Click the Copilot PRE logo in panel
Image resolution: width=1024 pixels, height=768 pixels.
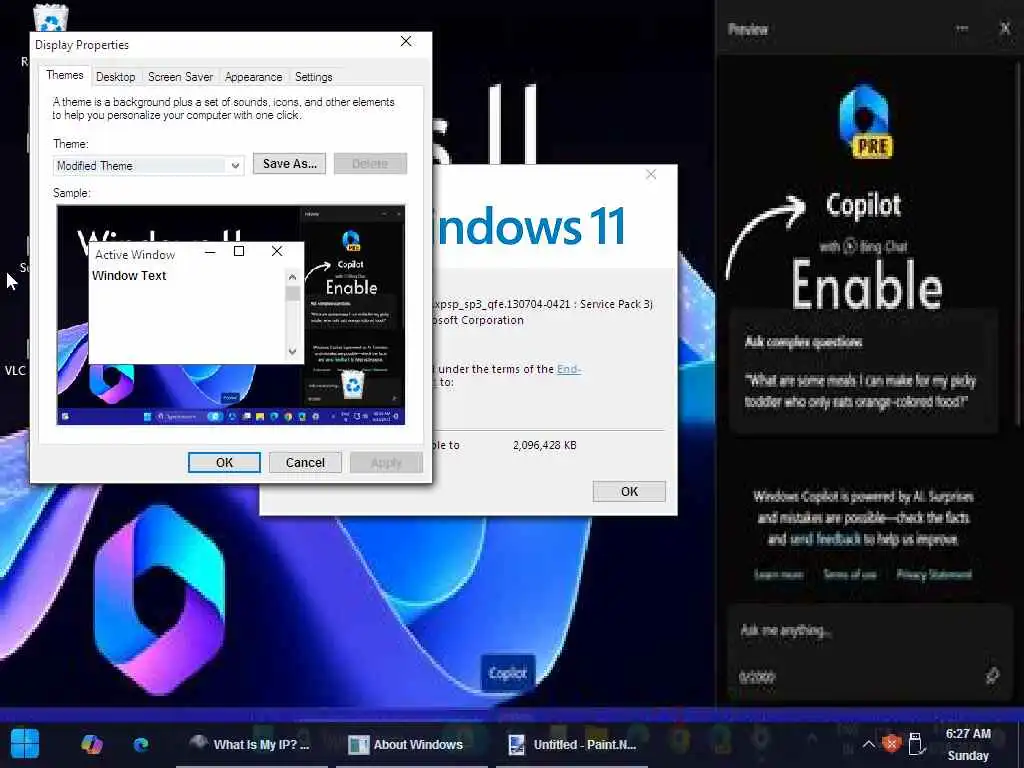pyautogui.click(x=866, y=122)
